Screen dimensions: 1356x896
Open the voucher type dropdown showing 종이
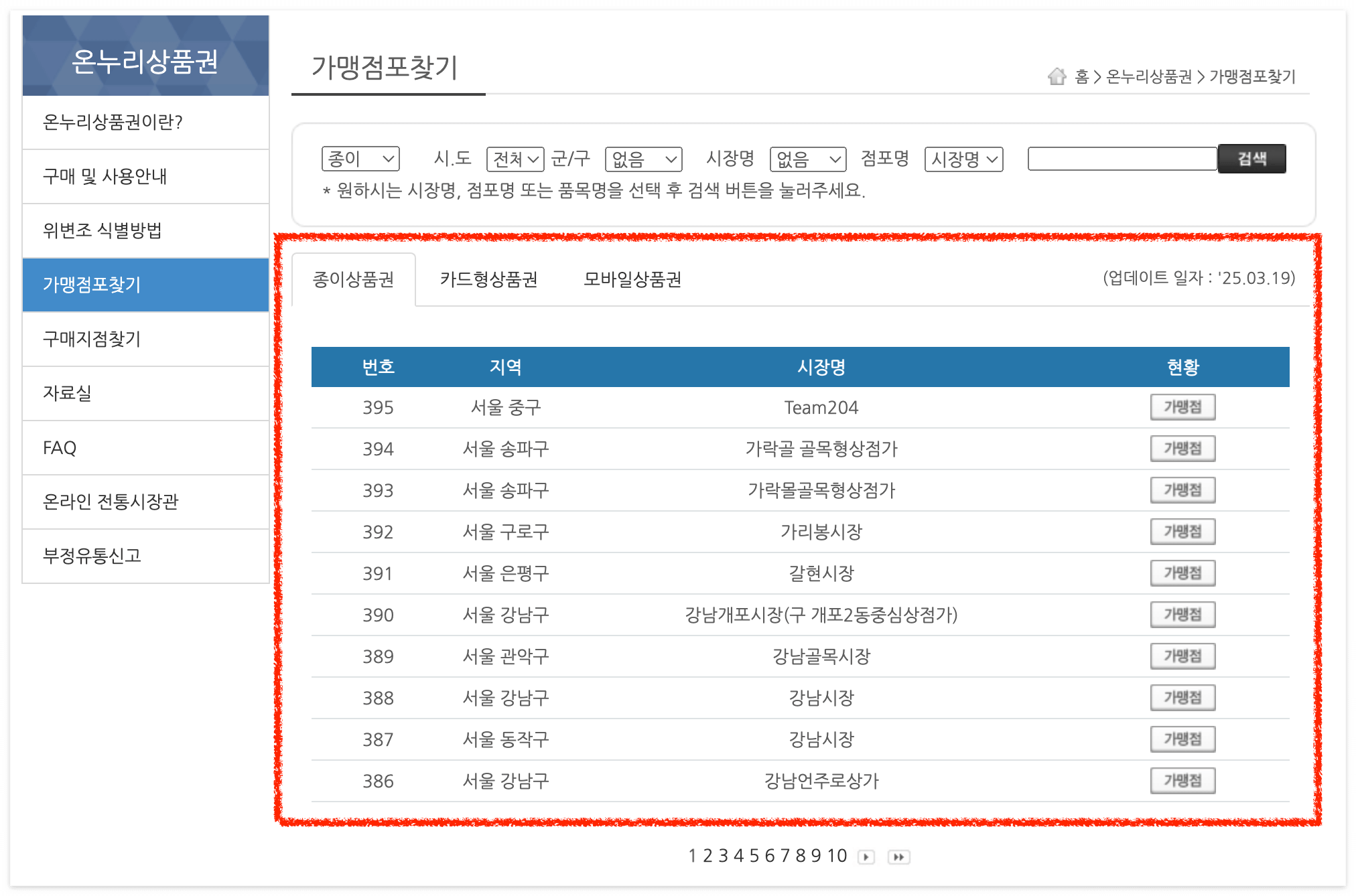pos(360,159)
